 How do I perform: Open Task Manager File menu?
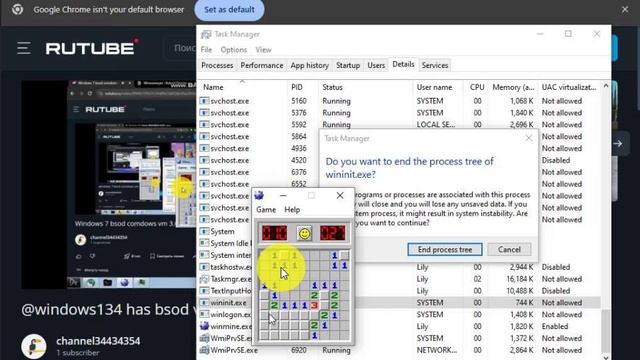[206, 50]
